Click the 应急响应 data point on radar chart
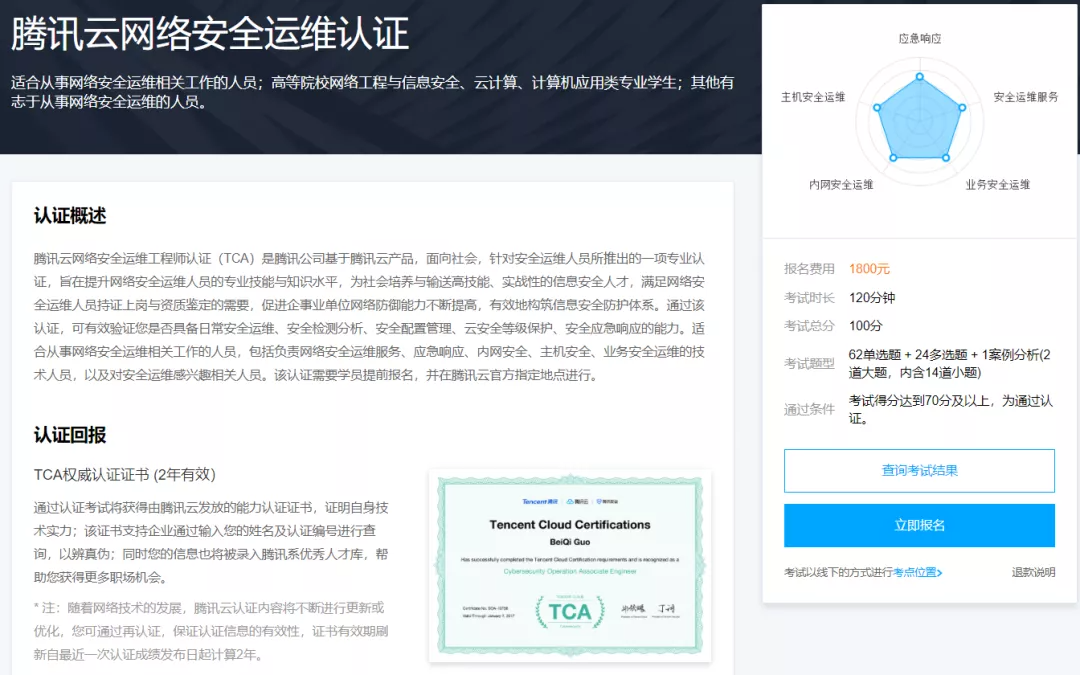Screen dimensions: 1080x675 coord(920,76)
